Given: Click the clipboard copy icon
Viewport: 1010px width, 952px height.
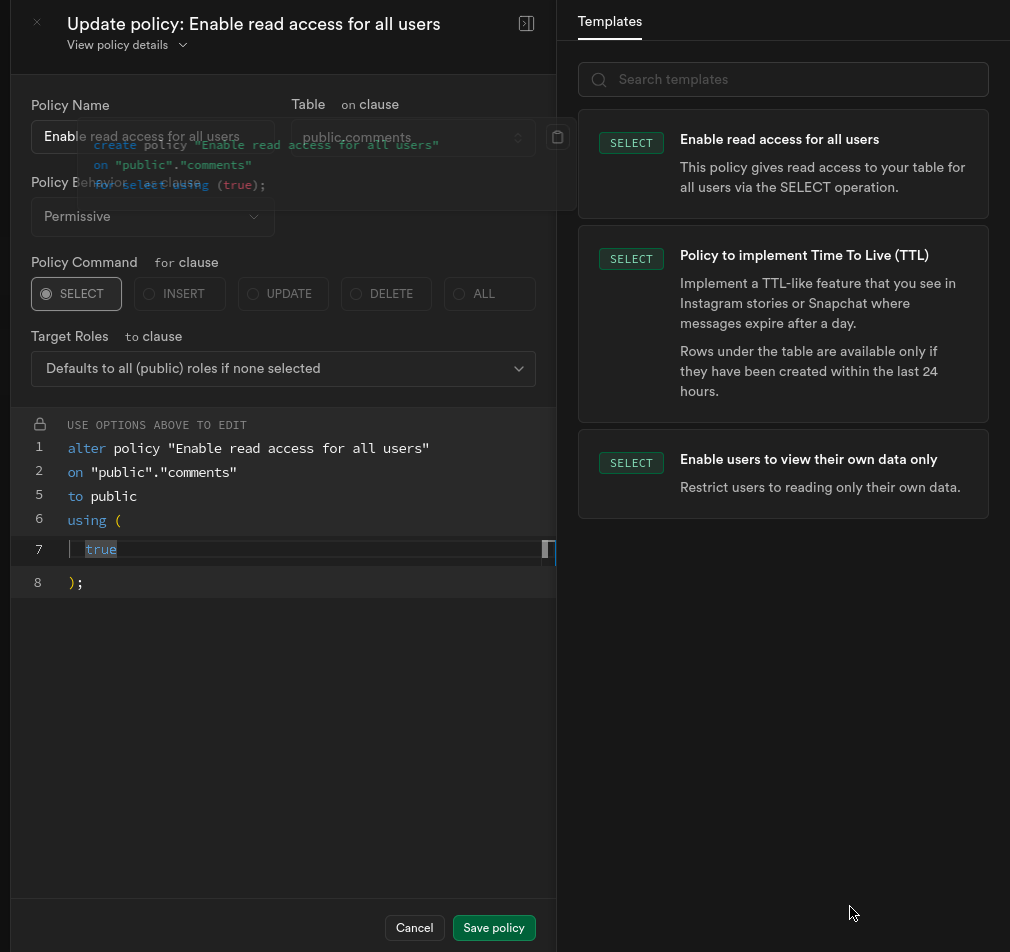Looking at the screenshot, I should [x=558, y=137].
